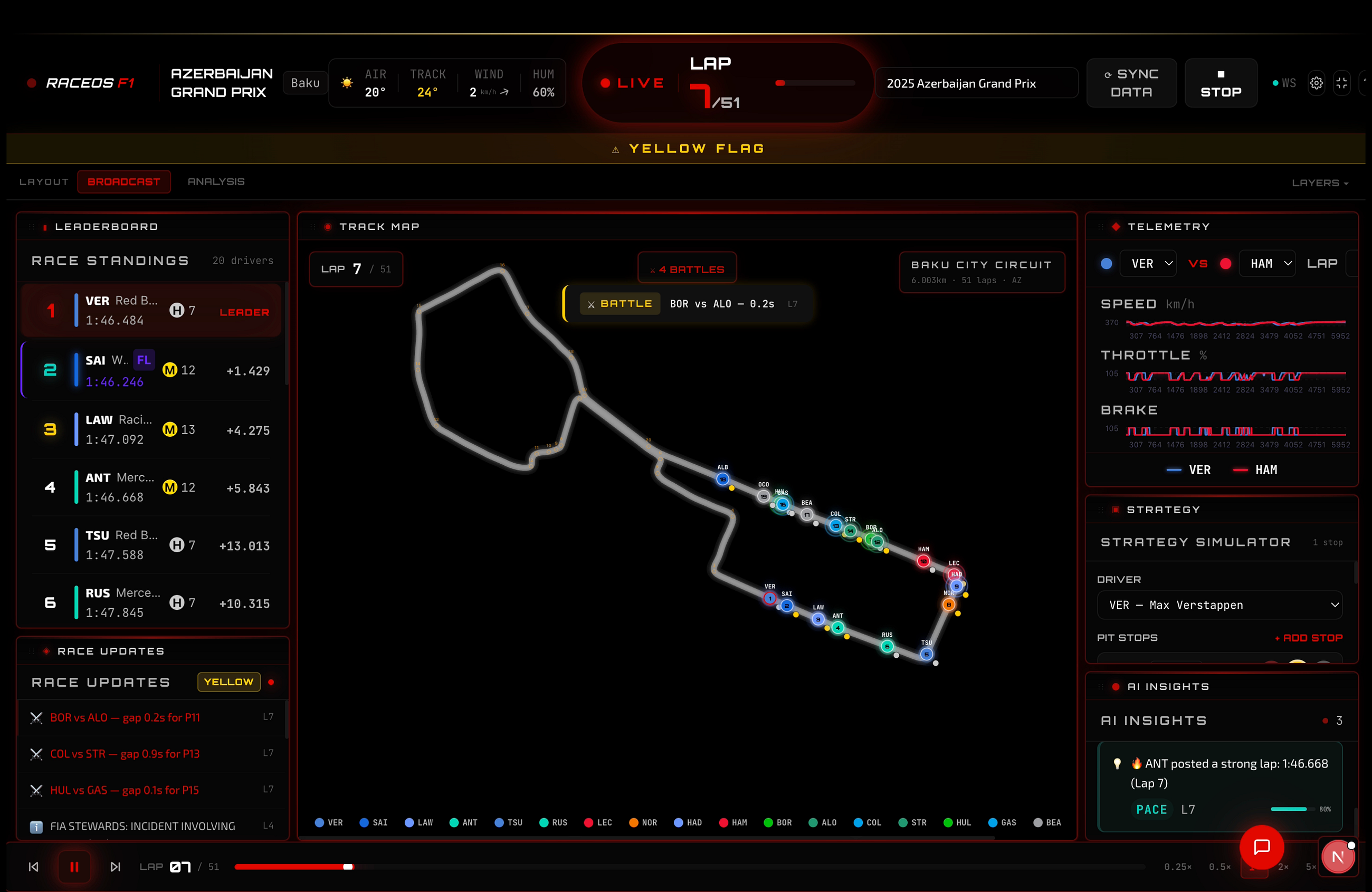Click crossed swords icon for BOR vs ALO

click(36, 717)
